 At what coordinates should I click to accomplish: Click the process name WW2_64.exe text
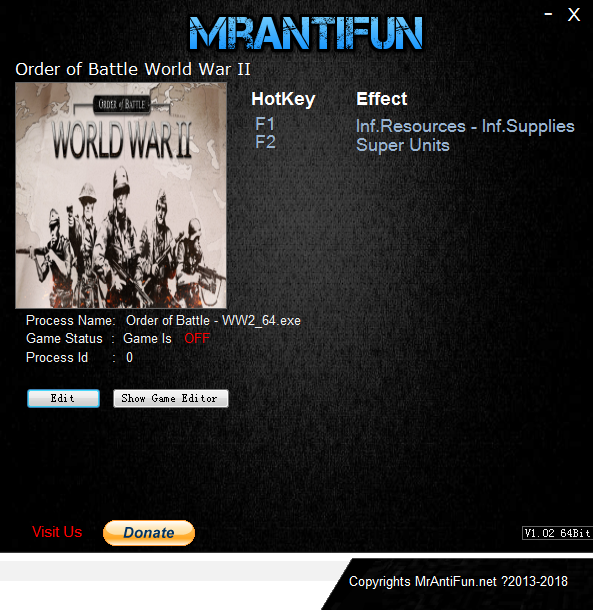point(213,321)
